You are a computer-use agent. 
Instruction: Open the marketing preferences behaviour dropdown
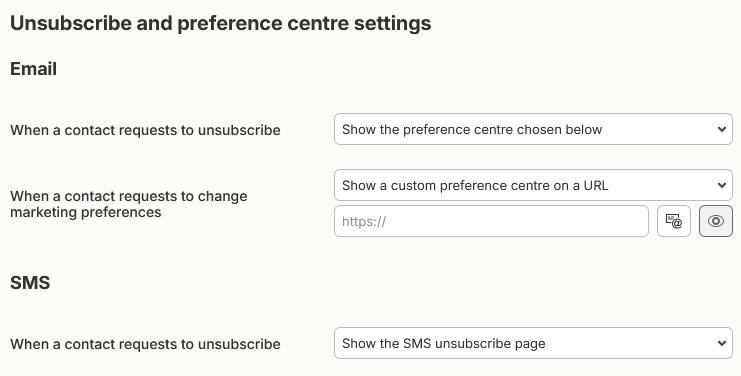pyautogui.click(x=534, y=185)
